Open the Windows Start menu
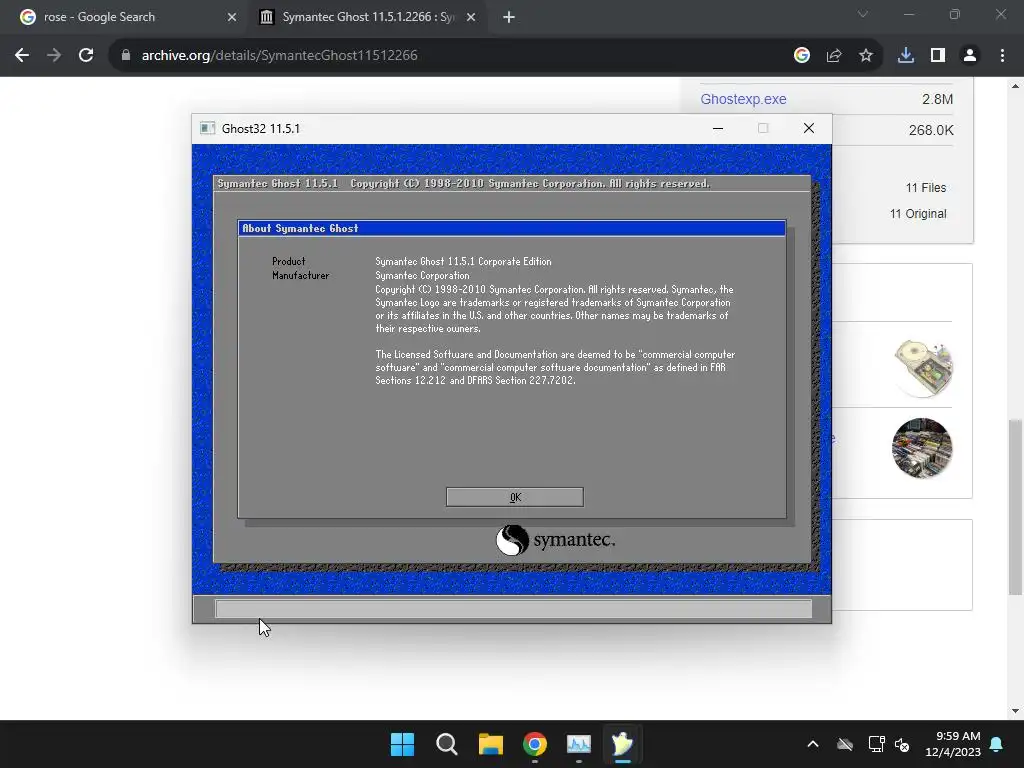 point(402,744)
